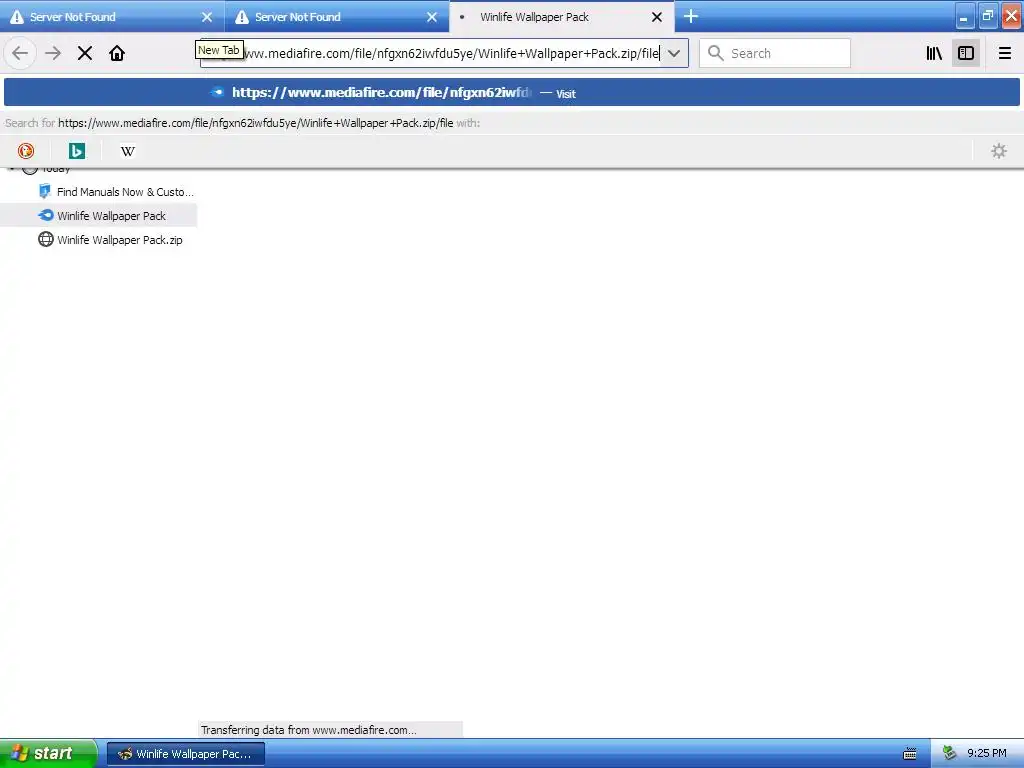The width and height of the screenshot is (1024, 768).
Task: Open the Windows start menu
Action: 48,753
